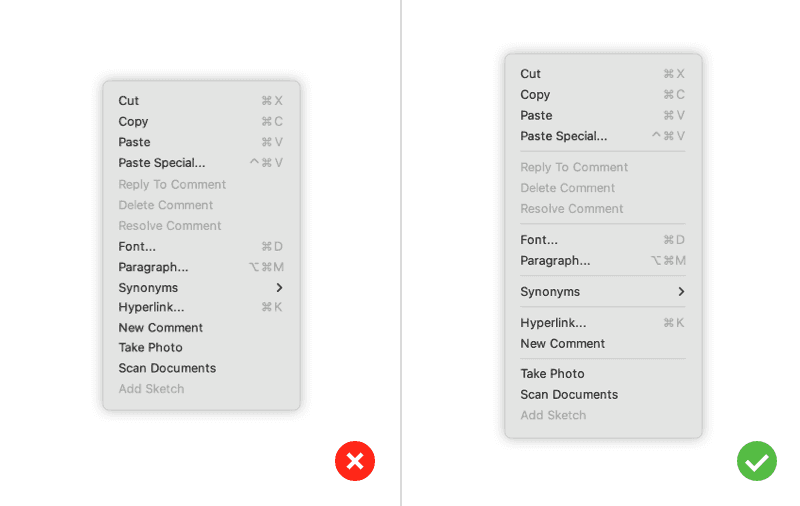Viewport: 800px width, 506px height.
Task: Select Paste Special in the right menu
Action: tap(563, 136)
